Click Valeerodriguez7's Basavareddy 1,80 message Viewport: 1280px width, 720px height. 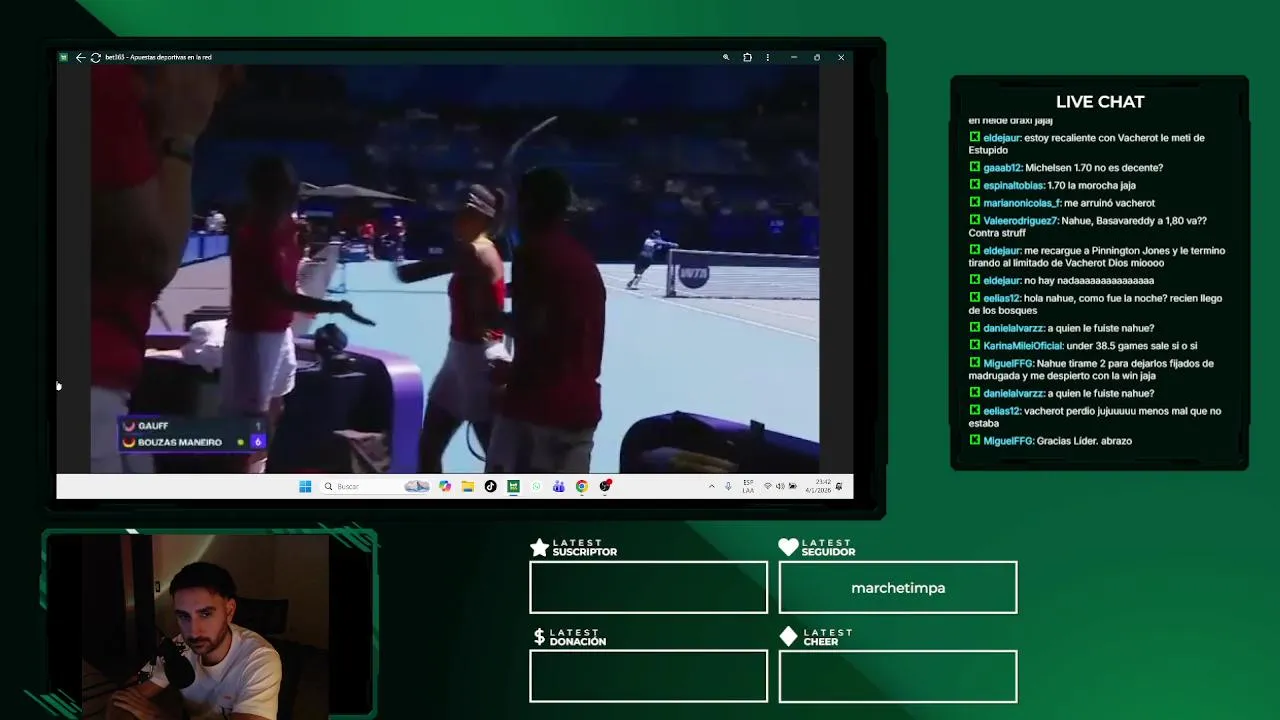1088,227
